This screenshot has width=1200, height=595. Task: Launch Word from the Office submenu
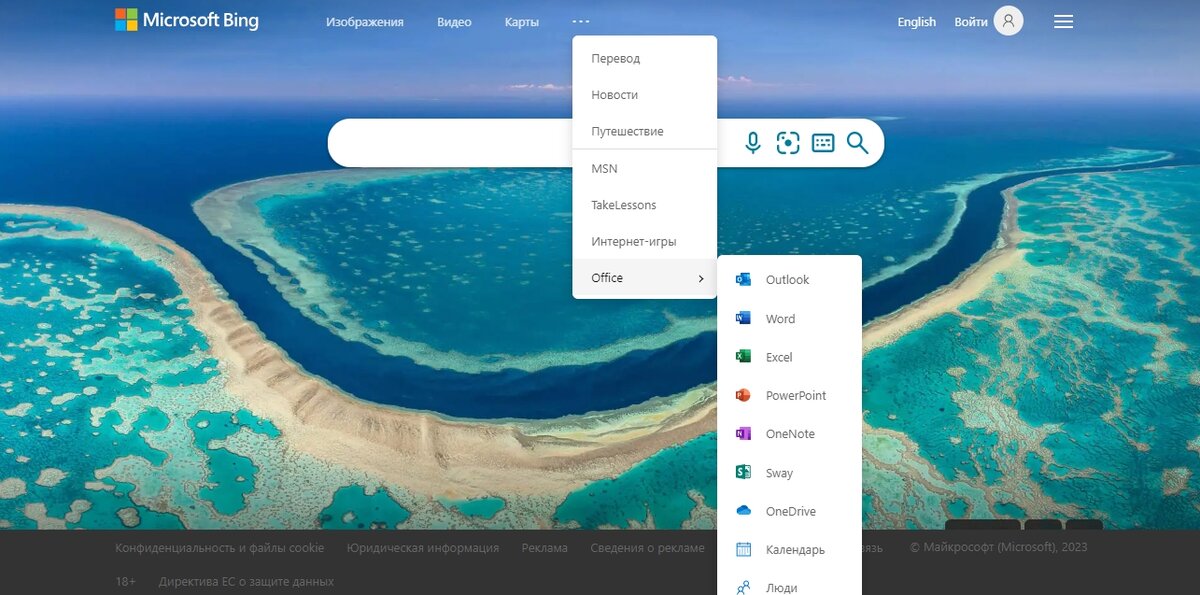point(789,319)
